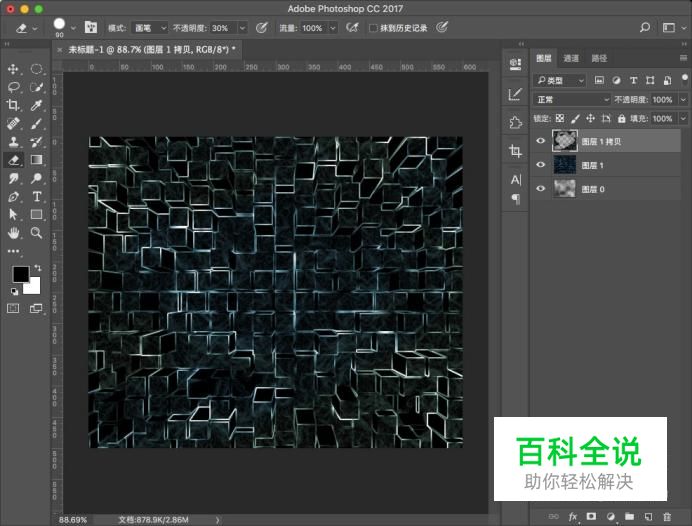Viewport: 692px width, 526px height.
Task: Enable airbrush build-up effect
Action: [352, 28]
